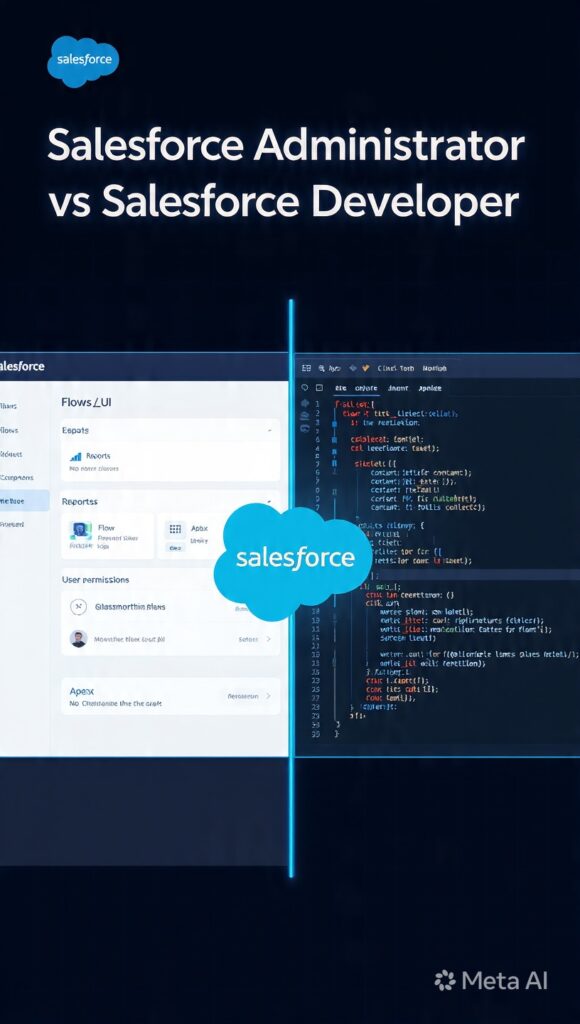
Task: Open the Flow card under Reportss
Action: 108,535
